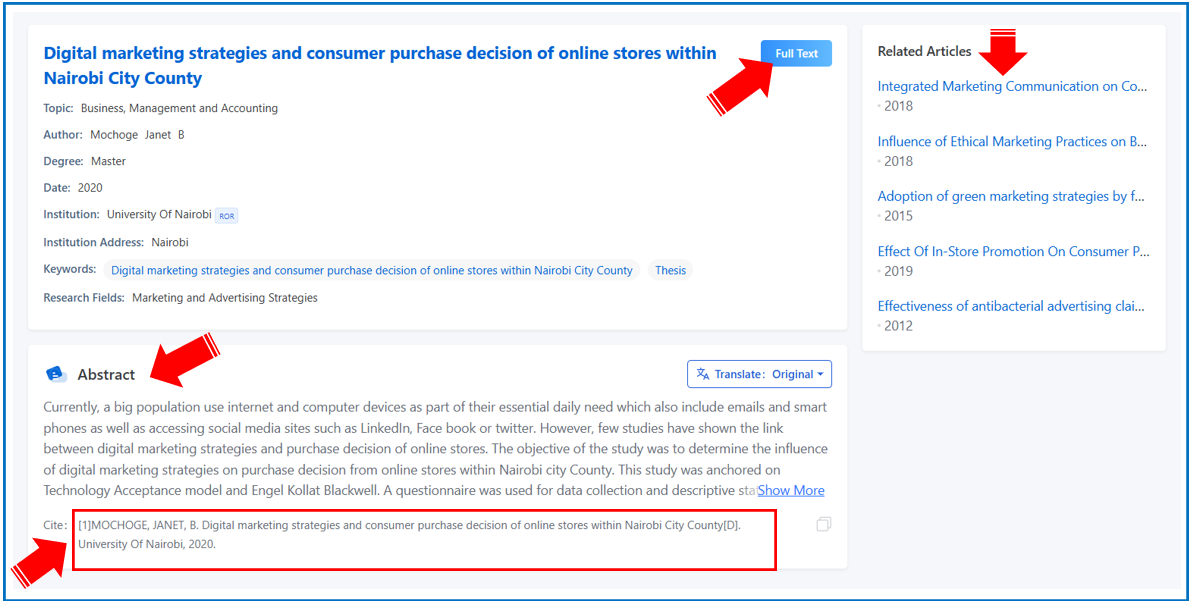Click Marketing and Advertising Strategies research field
1192x602 pixels.
pyautogui.click(x=224, y=298)
